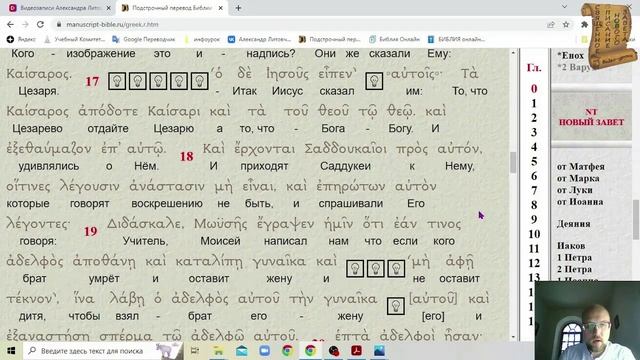Image resolution: width=640 pixels, height=360 pixels.
Task: Click the main text scrollbar thumb
Action: point(513,162)
